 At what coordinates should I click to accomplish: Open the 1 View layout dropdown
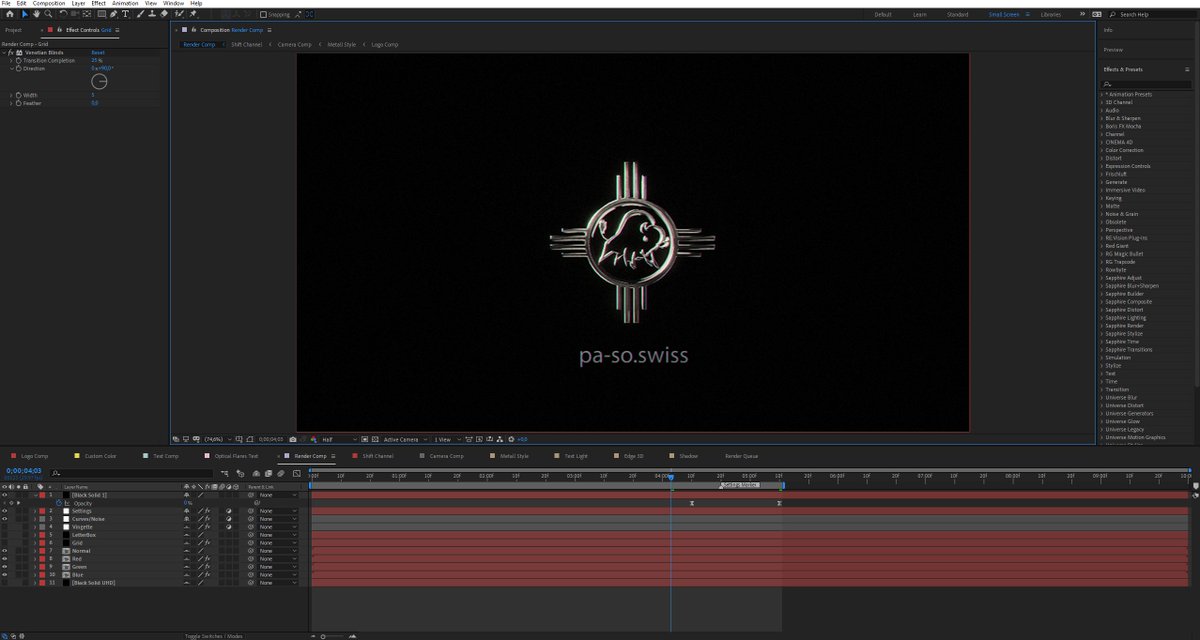coord(447,439)
